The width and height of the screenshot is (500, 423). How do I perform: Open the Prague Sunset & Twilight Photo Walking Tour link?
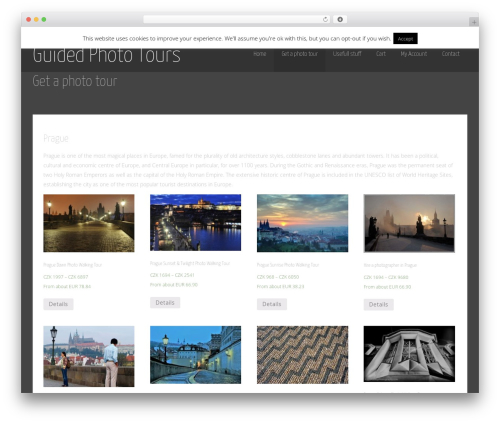pos(190,263)
